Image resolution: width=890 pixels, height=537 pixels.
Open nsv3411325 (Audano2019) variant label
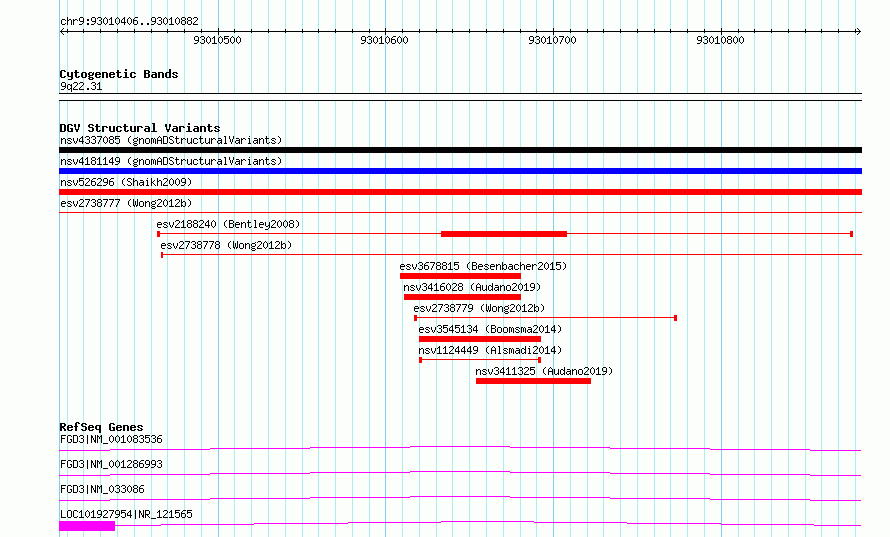click(544, 371)
